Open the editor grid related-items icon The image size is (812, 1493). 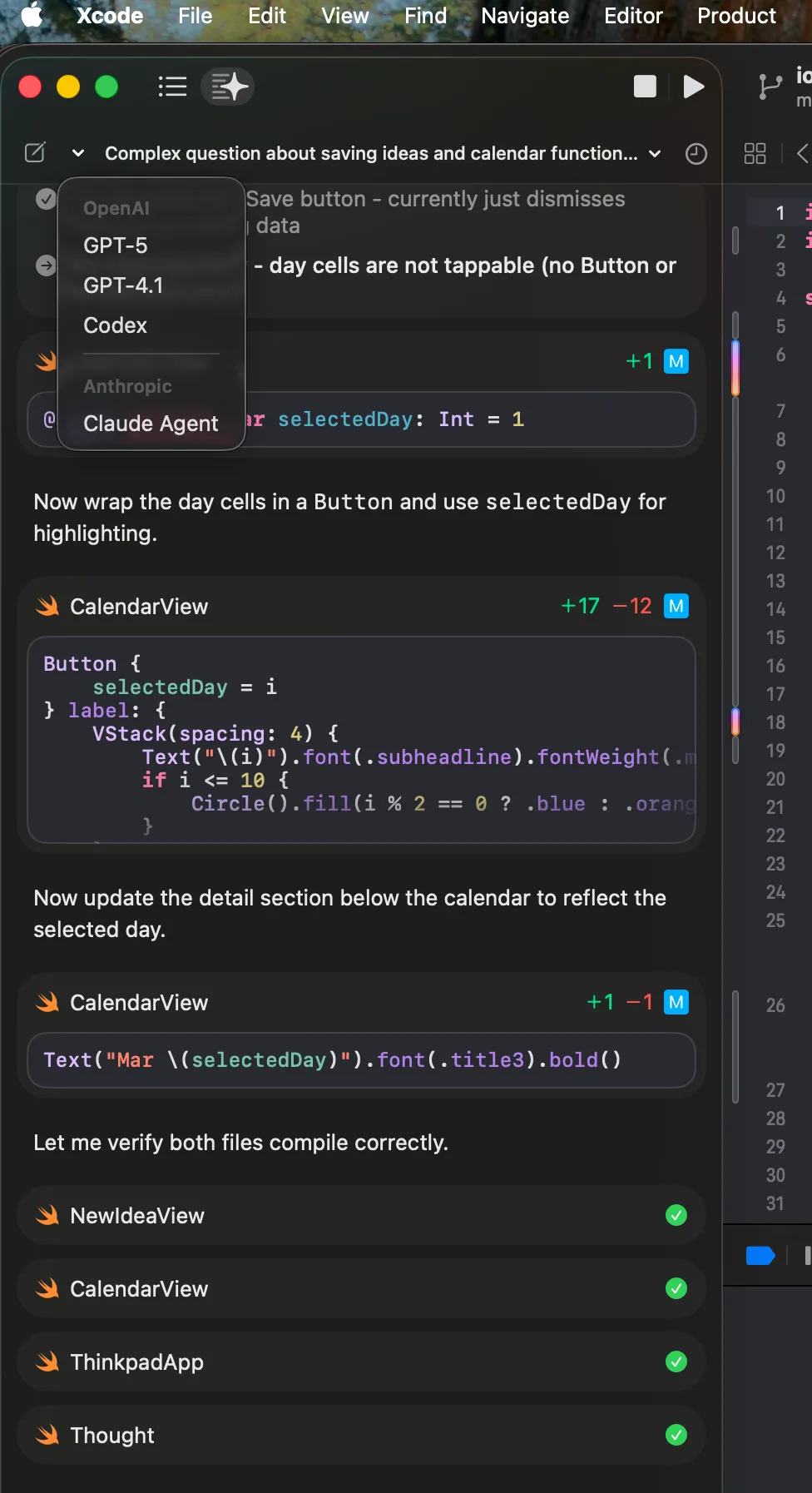755,153
